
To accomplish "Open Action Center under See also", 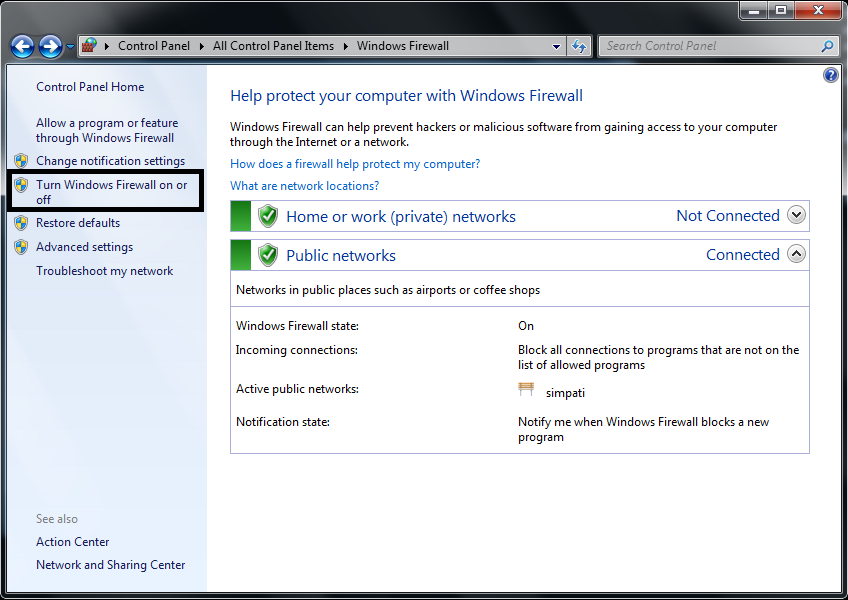I will [x=72, y=542].
